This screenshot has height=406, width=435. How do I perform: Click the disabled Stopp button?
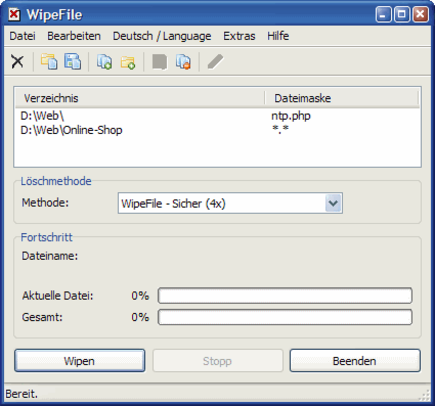217,361
